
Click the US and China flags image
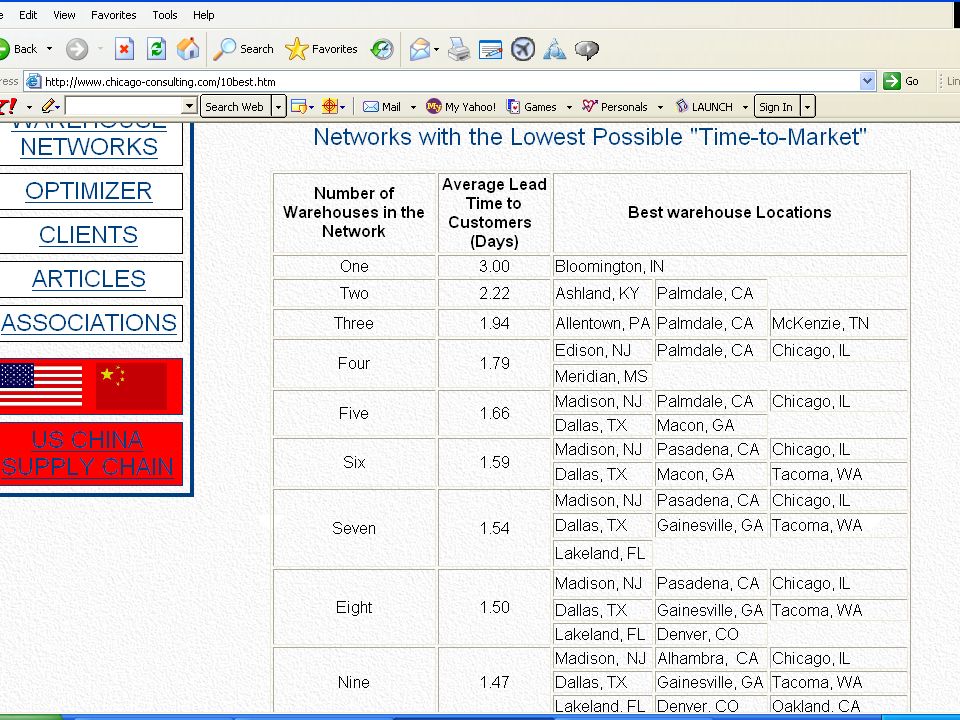point(91,386)
